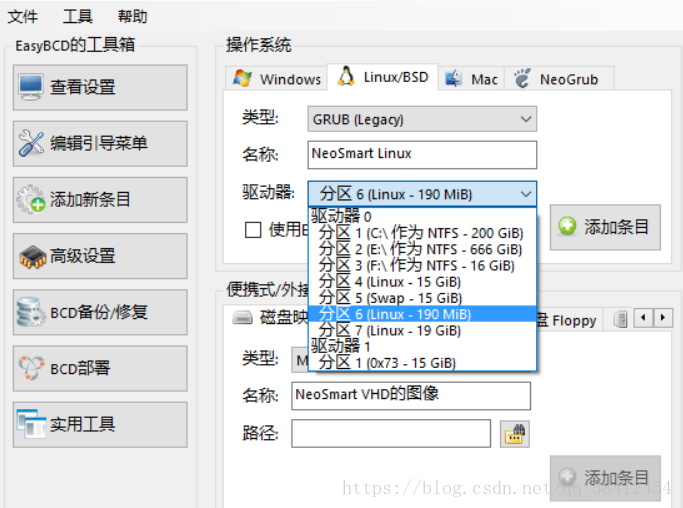Screen dimensions: 683x508
Task: Switch to the Mac tab
Action: click(471, 79)
